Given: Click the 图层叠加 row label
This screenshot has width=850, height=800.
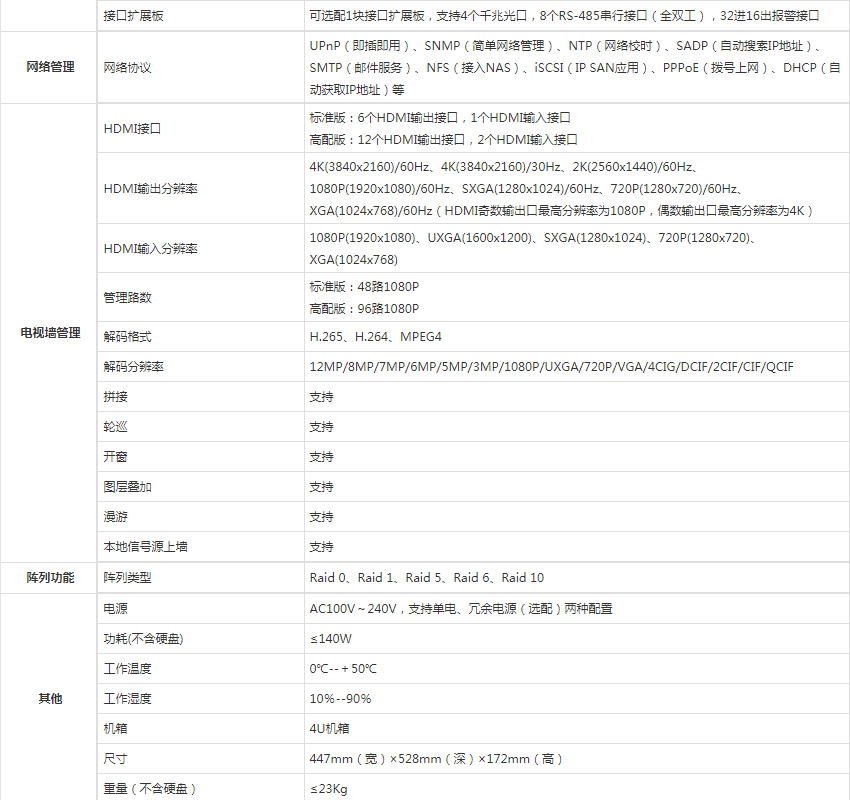Looking at the screenshot, I should [x=128, y=487].
